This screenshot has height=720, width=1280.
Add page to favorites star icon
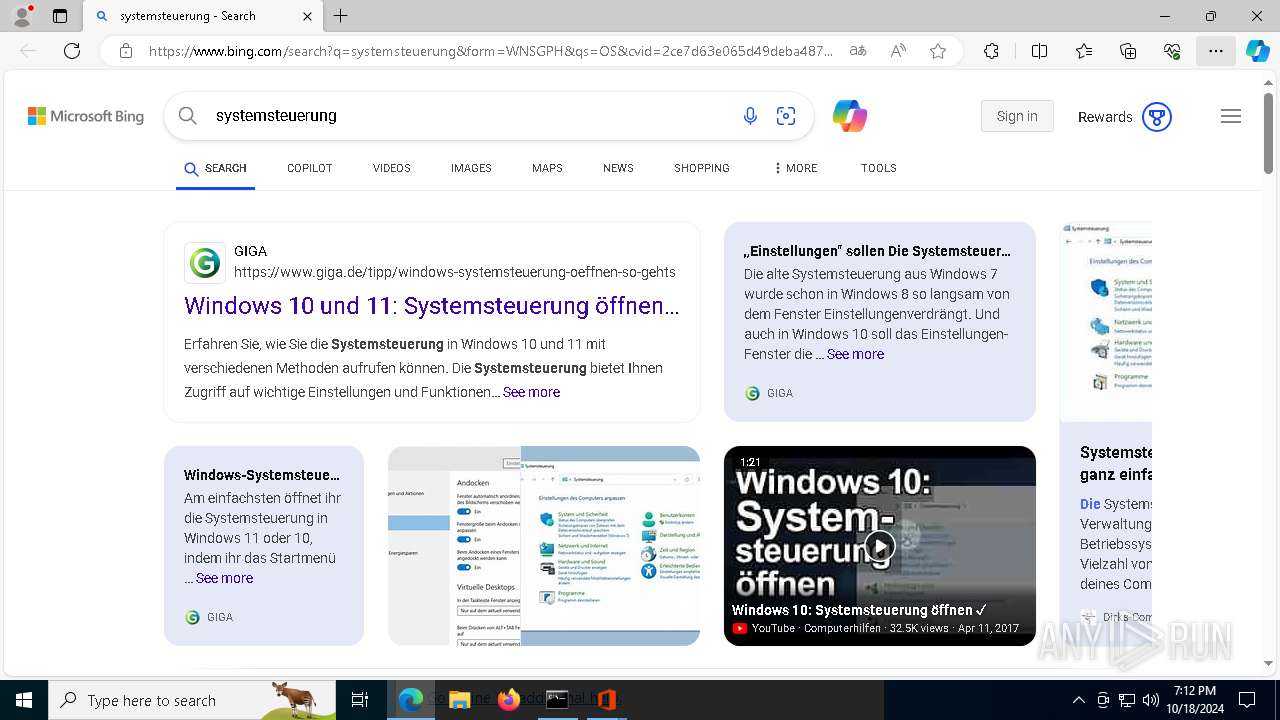(x=938, y=51)
